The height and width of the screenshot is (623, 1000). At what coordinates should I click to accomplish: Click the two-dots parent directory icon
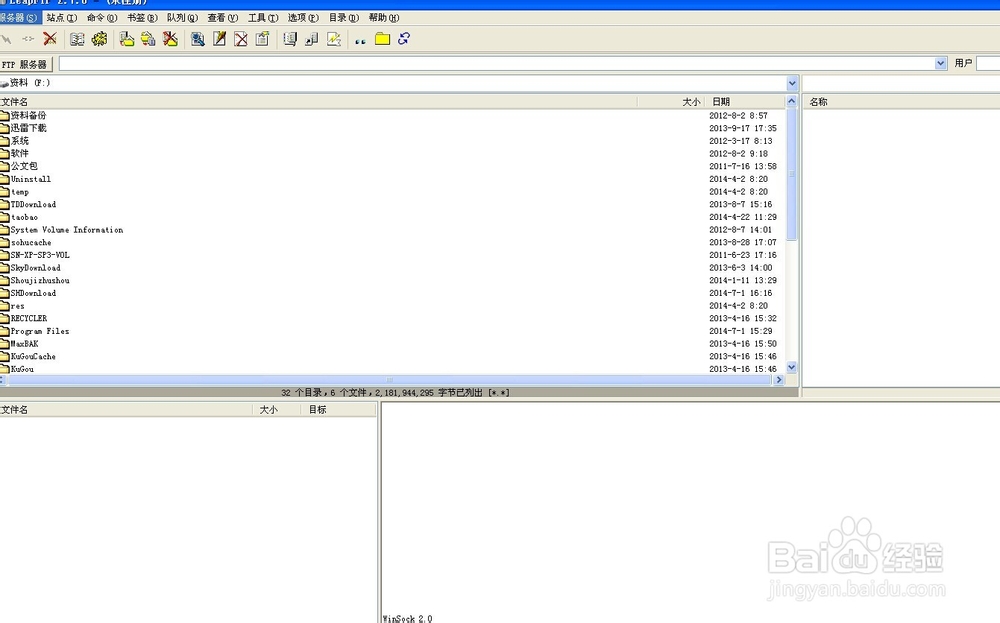(x=360, y=41)
